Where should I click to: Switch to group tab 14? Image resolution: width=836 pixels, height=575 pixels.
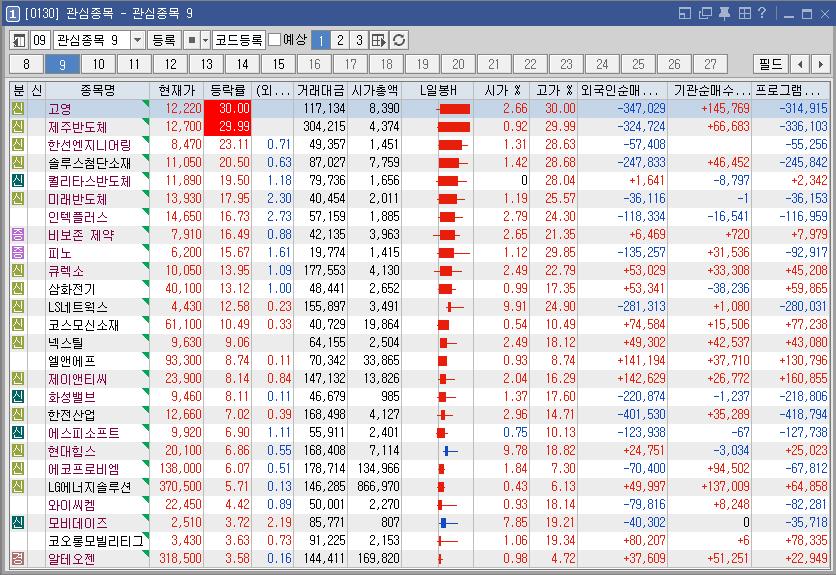(x=243, y=64)
